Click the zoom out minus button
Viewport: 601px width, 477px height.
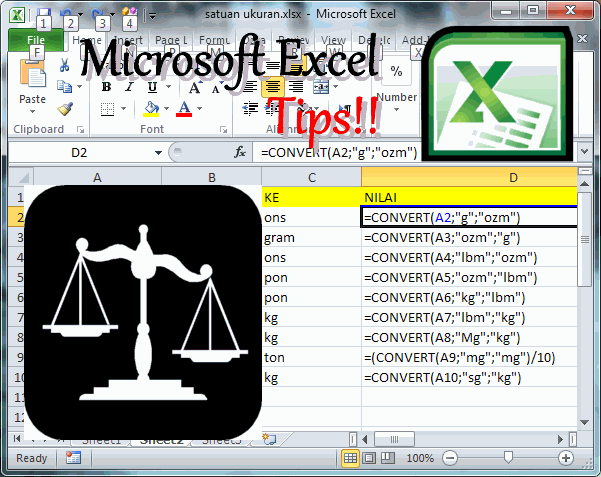450,458
